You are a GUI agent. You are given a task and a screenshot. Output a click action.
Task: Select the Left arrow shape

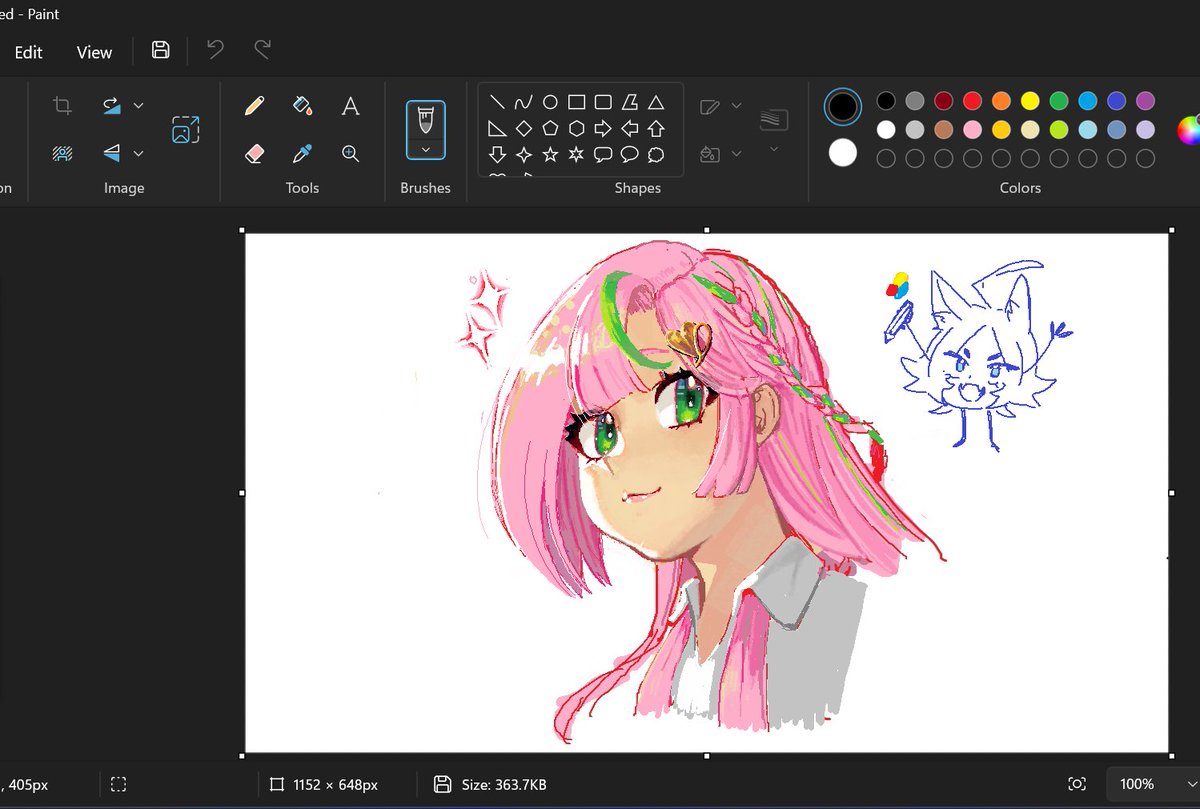[x=630, y=128]
